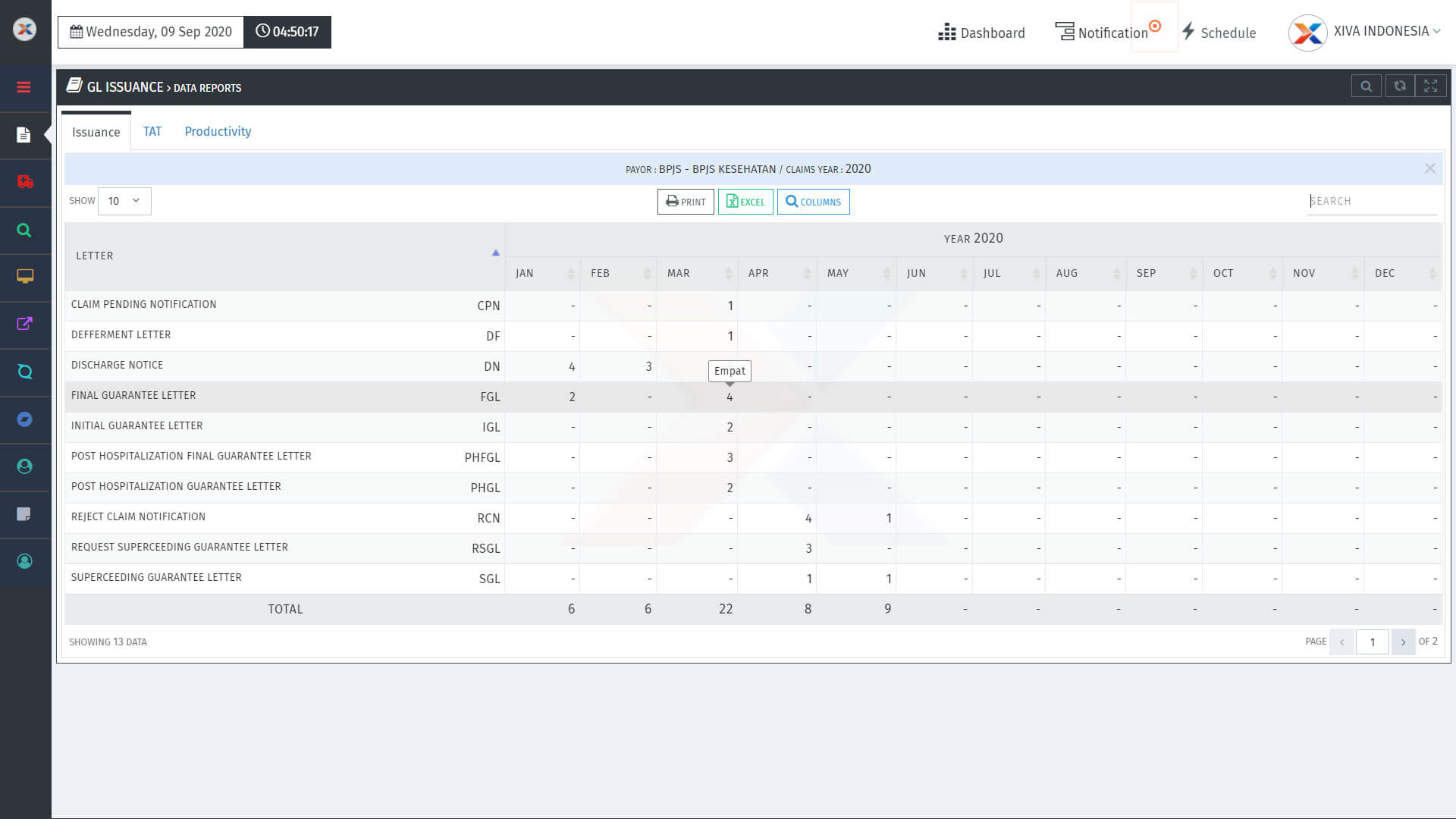
Task: Open the sticky note sidebar icon
Action: (24, 514)
